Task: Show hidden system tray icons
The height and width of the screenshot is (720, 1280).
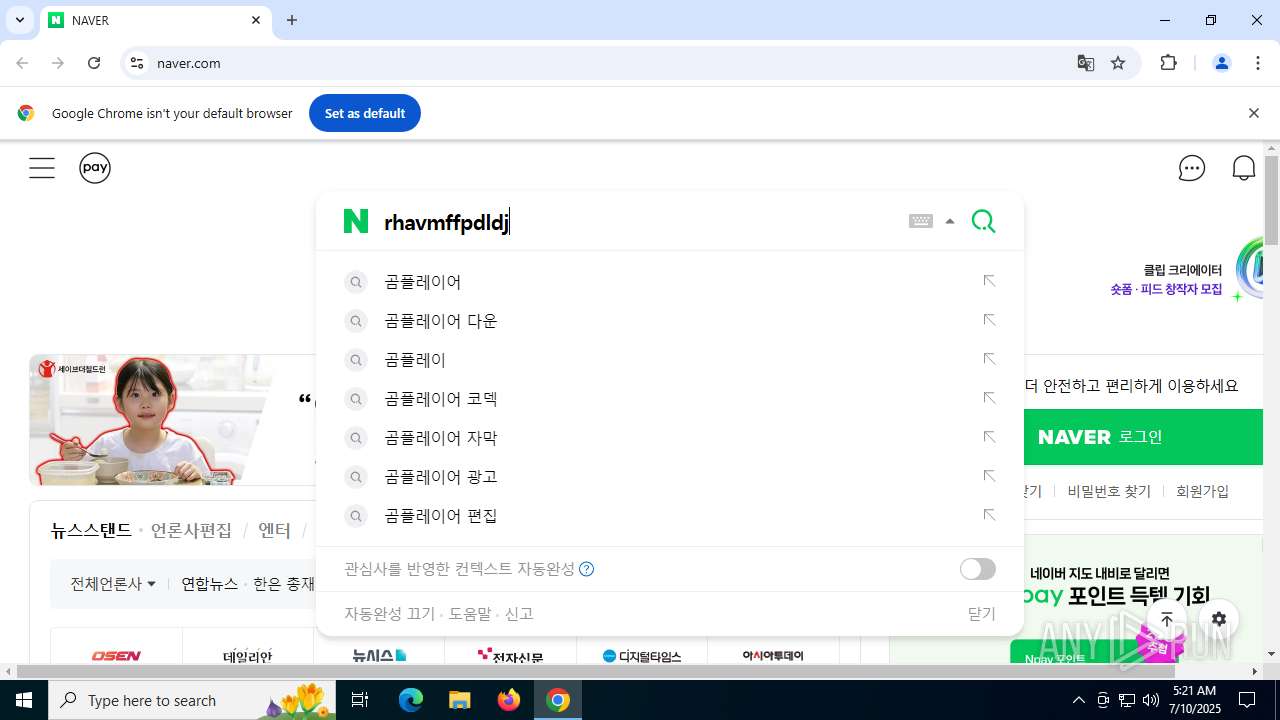Action: click(1078, 700)
